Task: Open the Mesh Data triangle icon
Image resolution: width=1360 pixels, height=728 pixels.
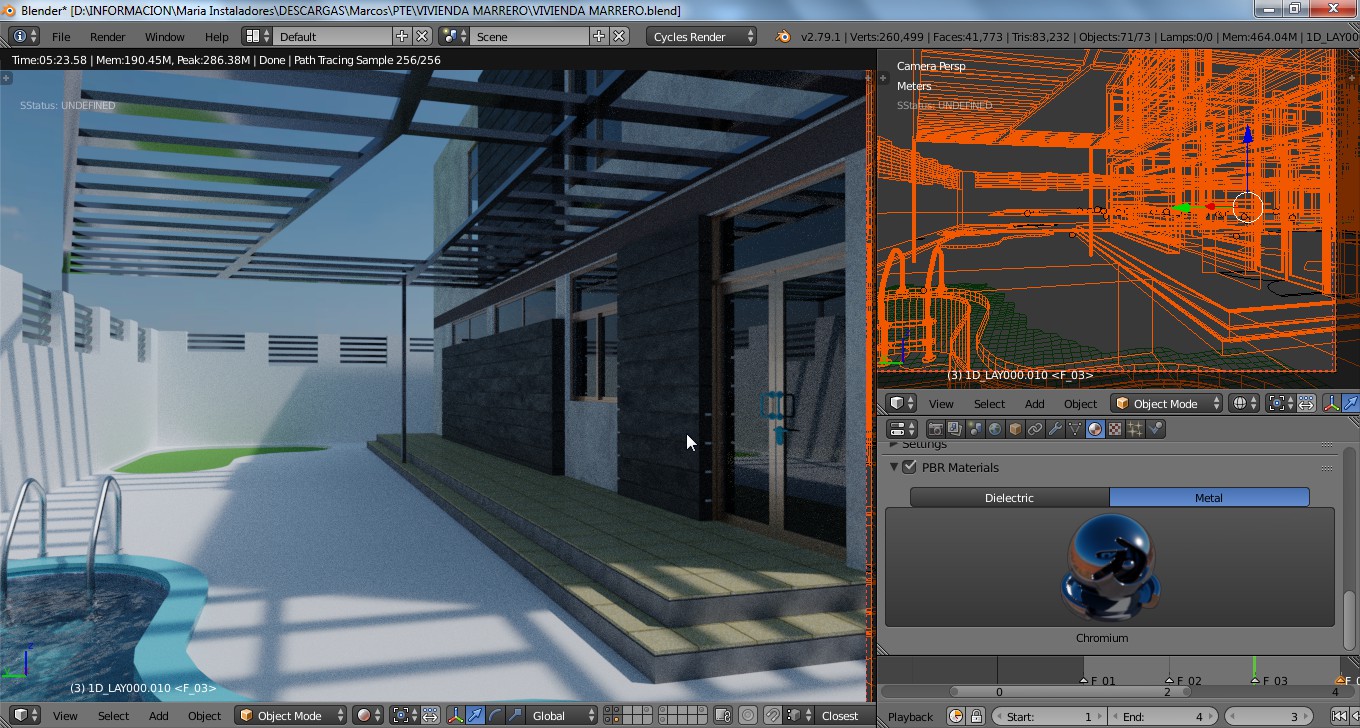Action: pyautogui.click(x=1075, y=429)
